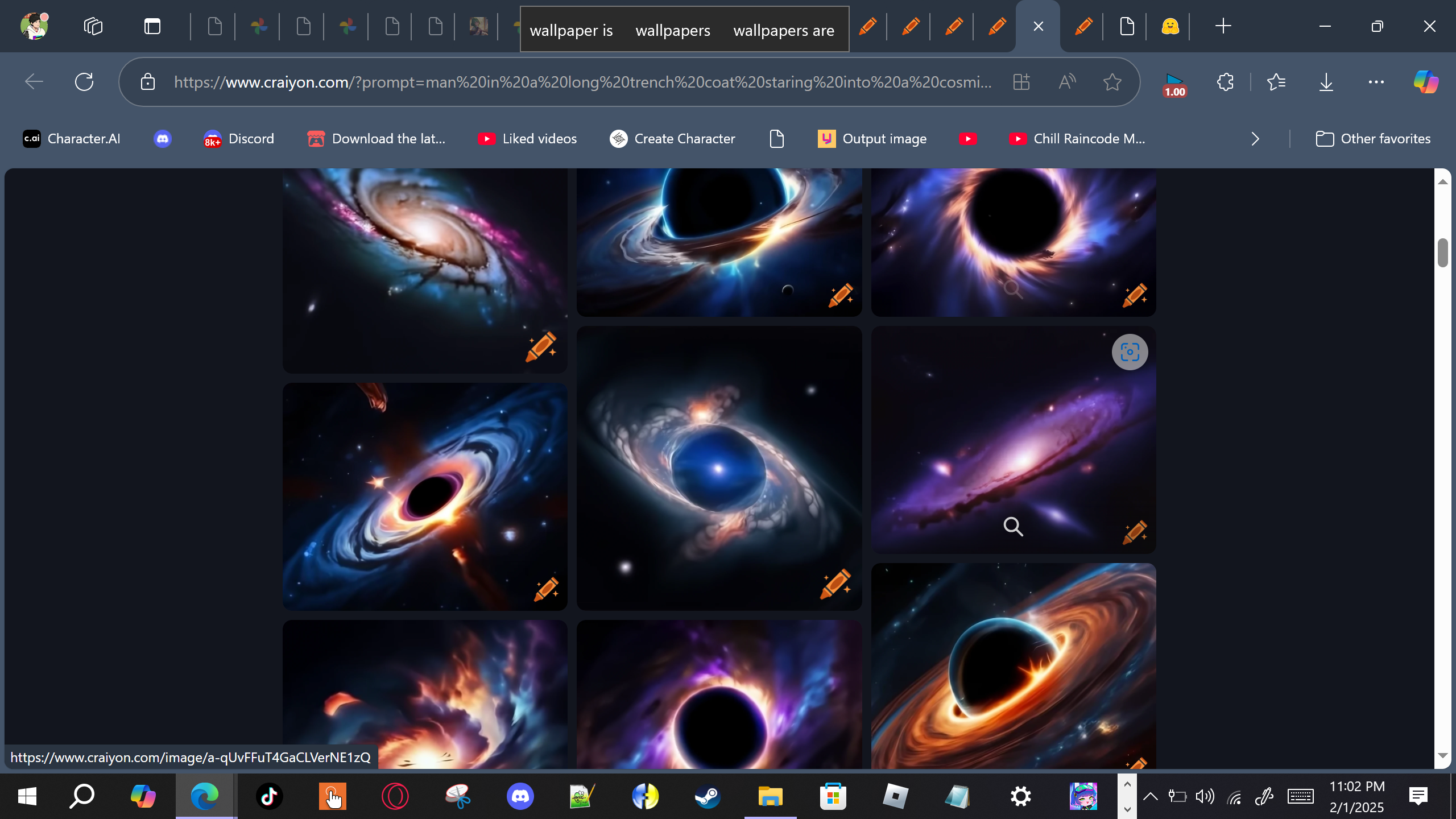This screenshot has height=819, width=1456.
Task: Click the page vertical scrollbar thumb
Action: click(1442, 253)
